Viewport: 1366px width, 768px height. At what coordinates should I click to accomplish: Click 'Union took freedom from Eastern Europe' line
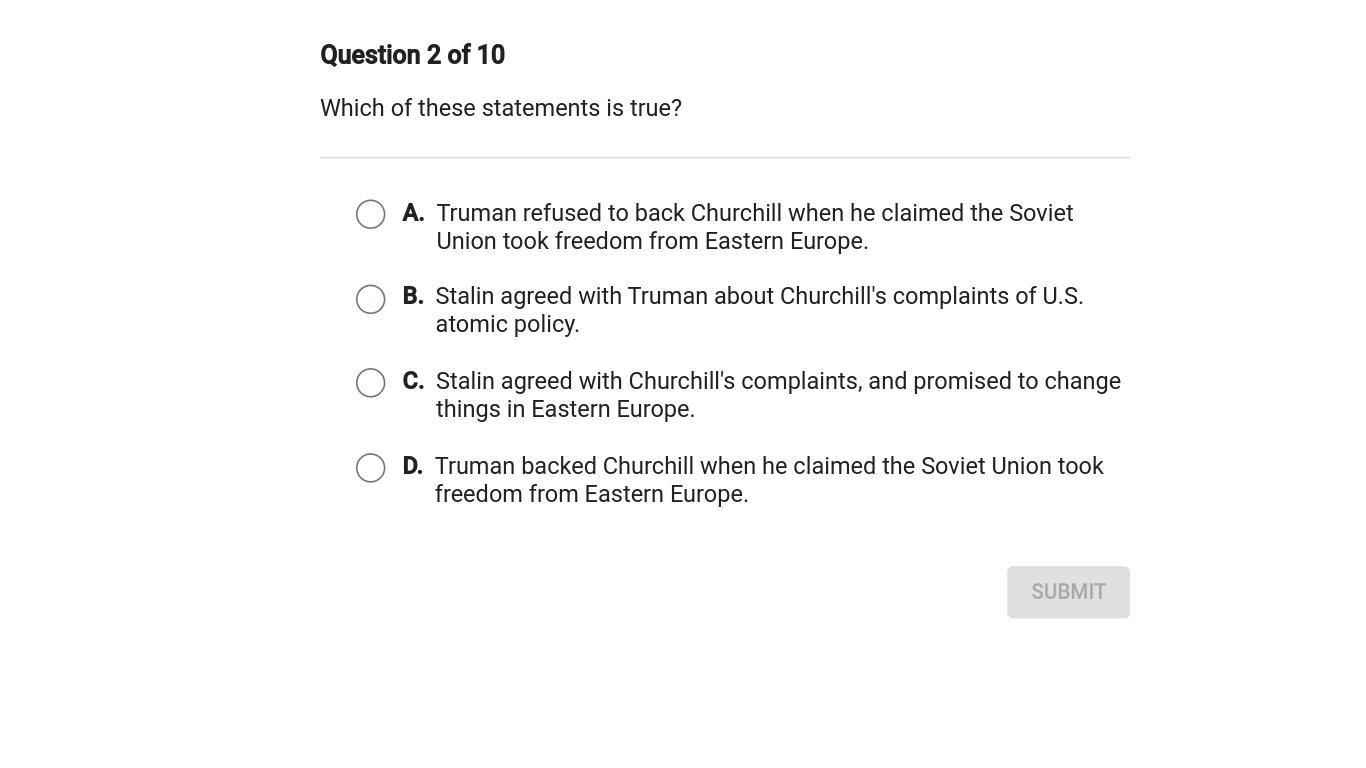(652, 241)
